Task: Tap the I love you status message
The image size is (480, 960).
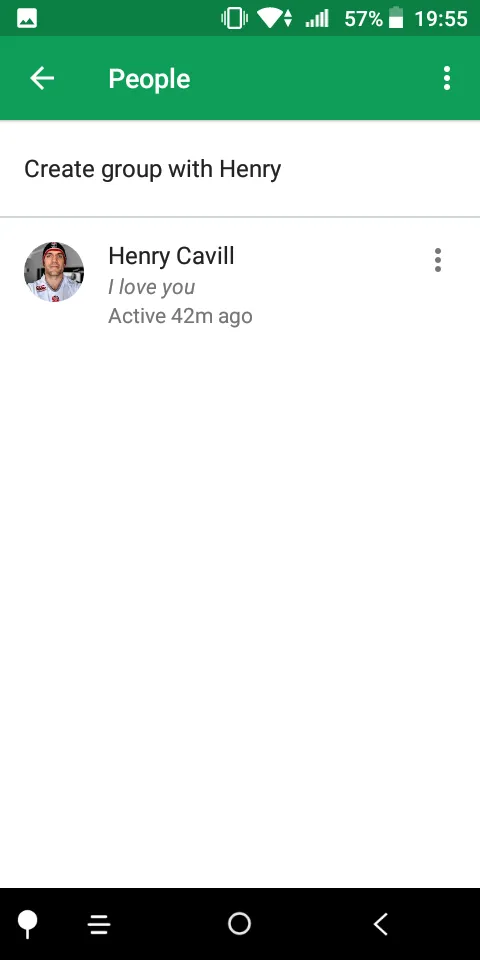Action: click(x=152, y=287)
